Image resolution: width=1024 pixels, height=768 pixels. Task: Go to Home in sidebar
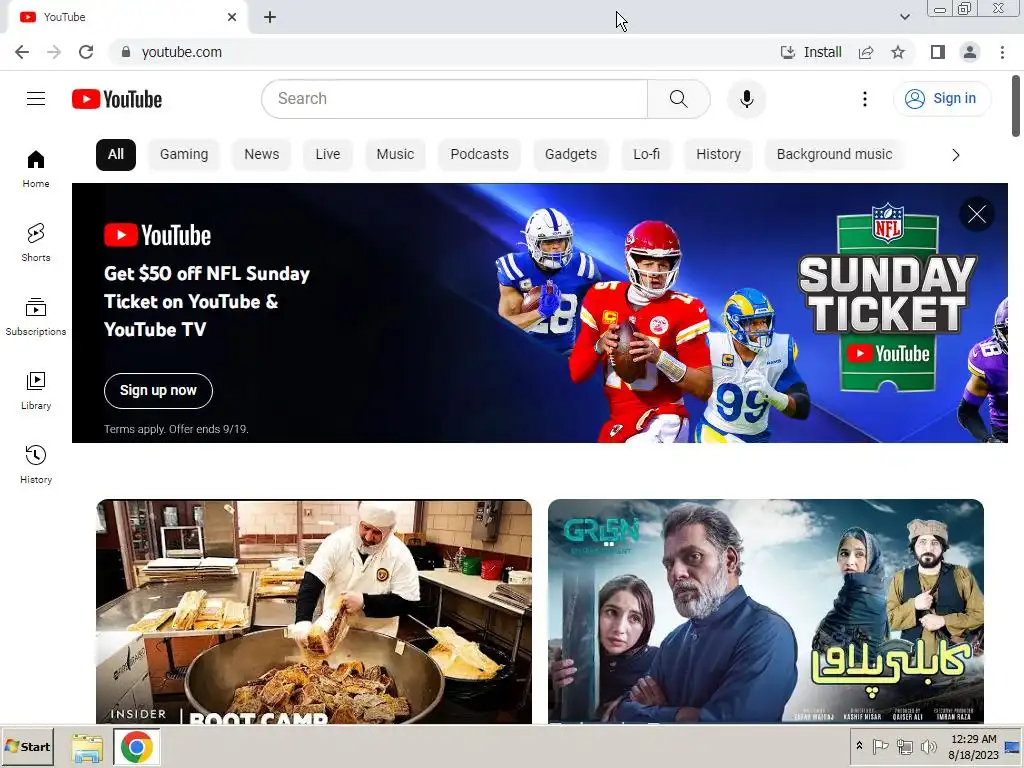(36, 169)
